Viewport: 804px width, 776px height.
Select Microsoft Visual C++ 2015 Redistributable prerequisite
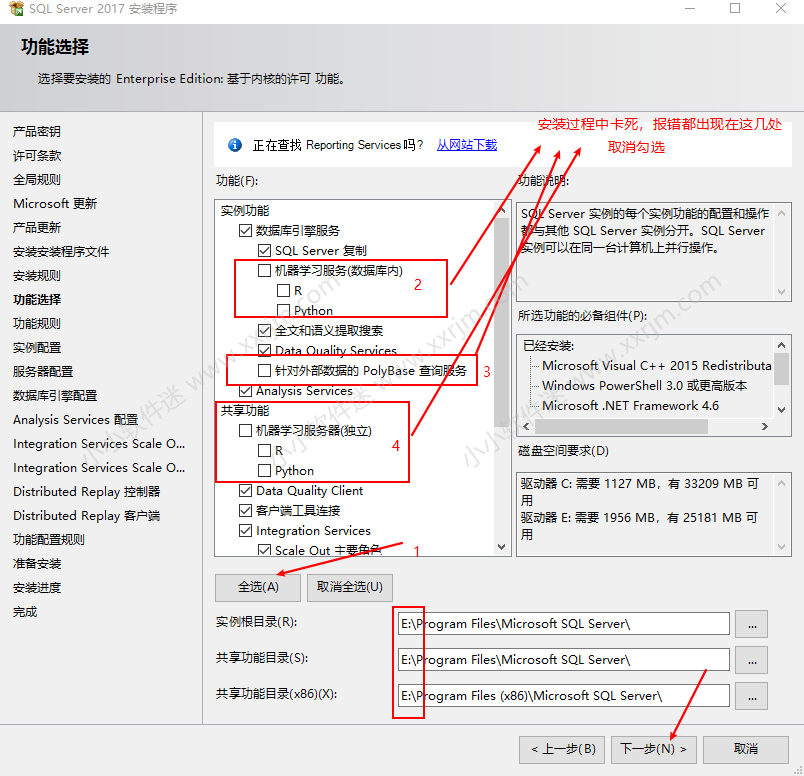[657, 366]
